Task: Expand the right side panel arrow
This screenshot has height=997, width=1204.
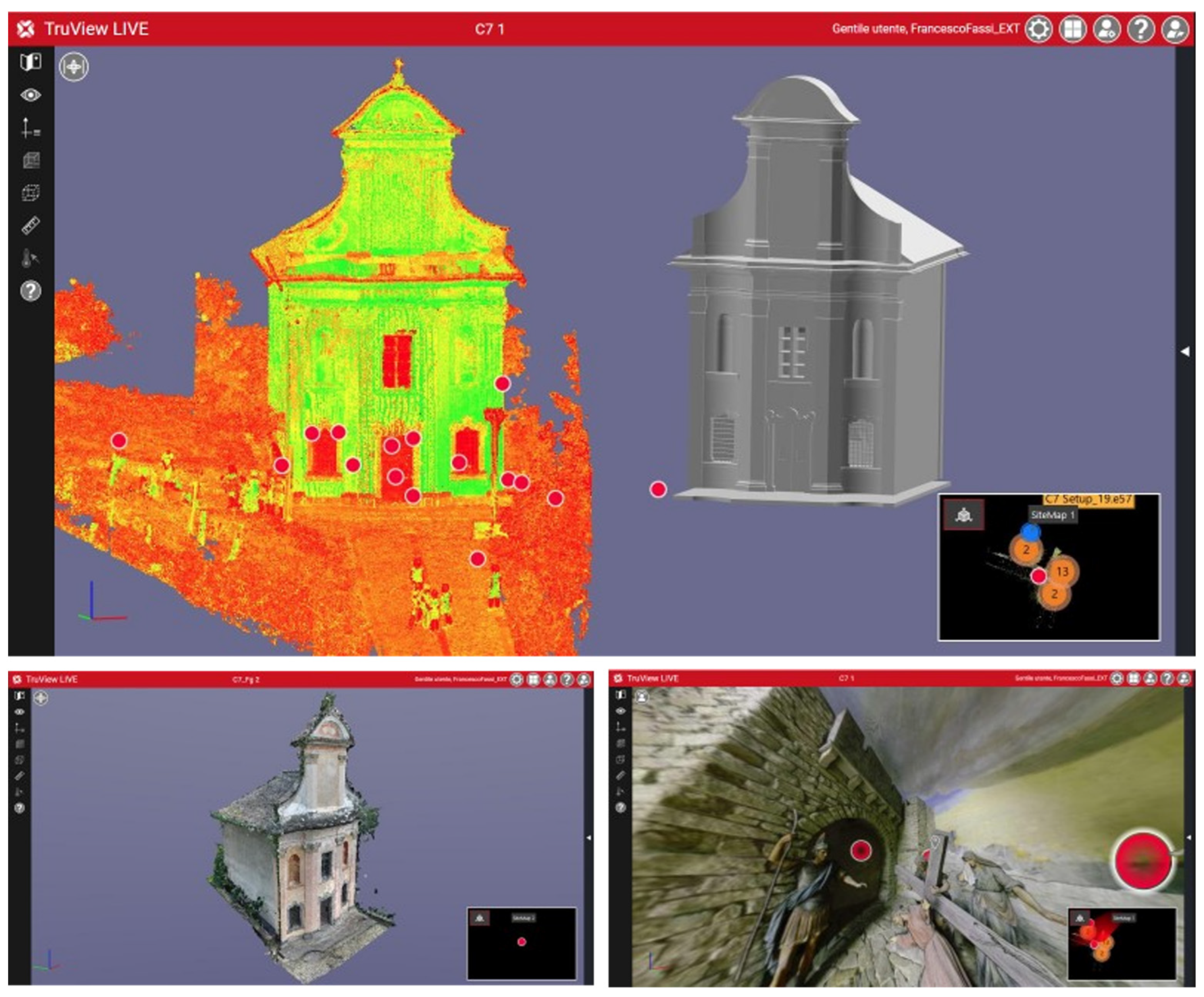Action: pyautogui.click(x=1184, y=351)
